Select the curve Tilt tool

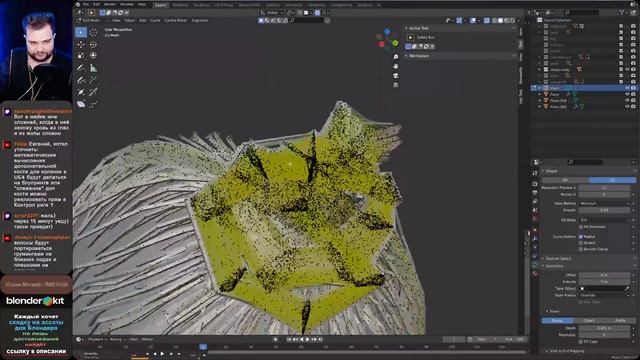click(93, 92)
